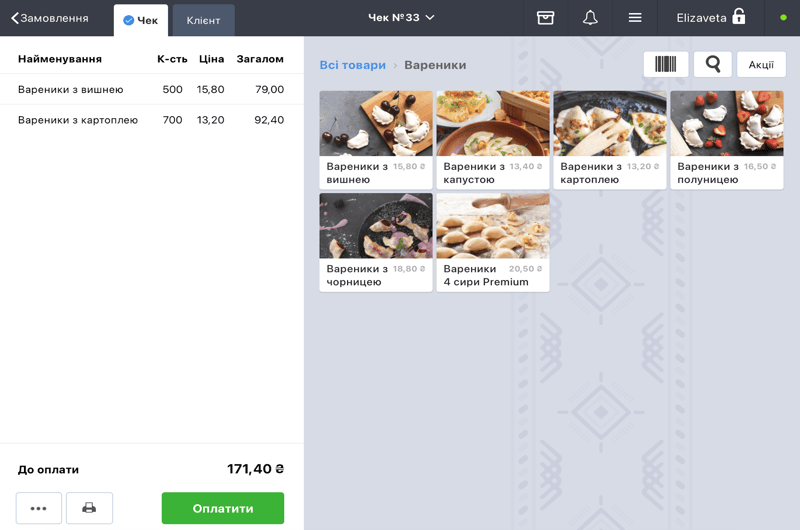This screenshot has width=800, height=530.
Task: Add Вареники з чорницею to order
Action: pyautogui.click(x=375, y=242)
